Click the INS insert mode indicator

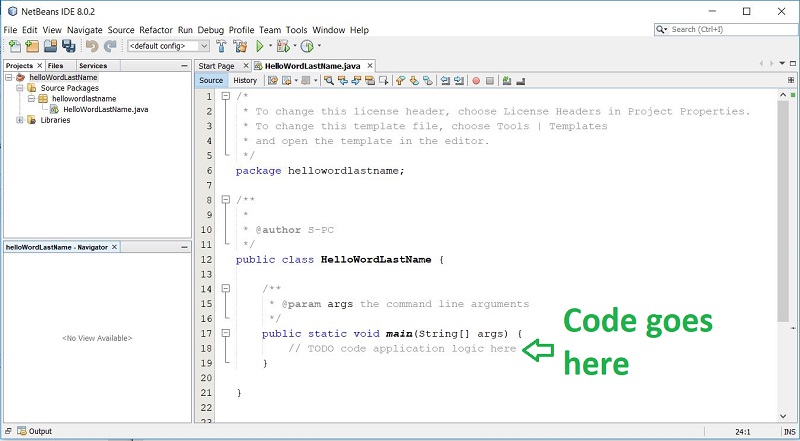tap(789, 431)
